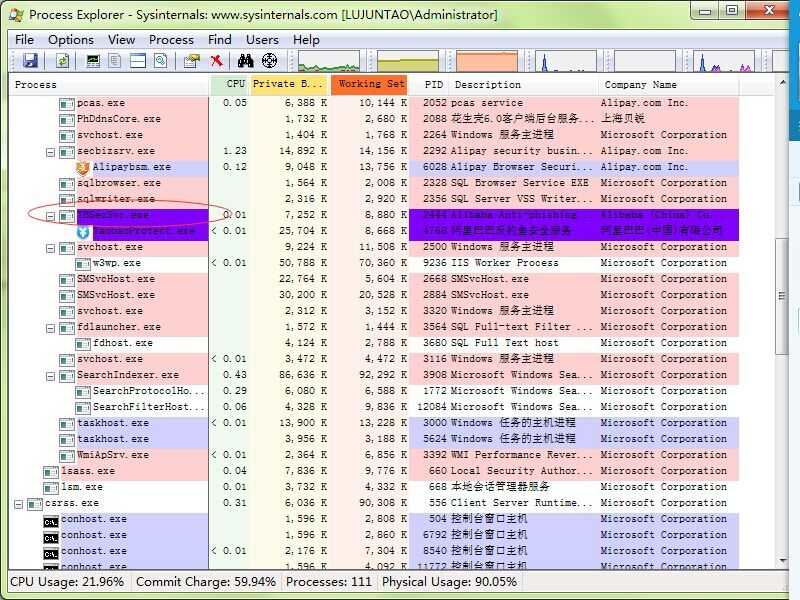The height and width of the screenshot is (600, 800).
Task: Select the conhost.exe row with PID 504
Action: [x=374, y=519]
